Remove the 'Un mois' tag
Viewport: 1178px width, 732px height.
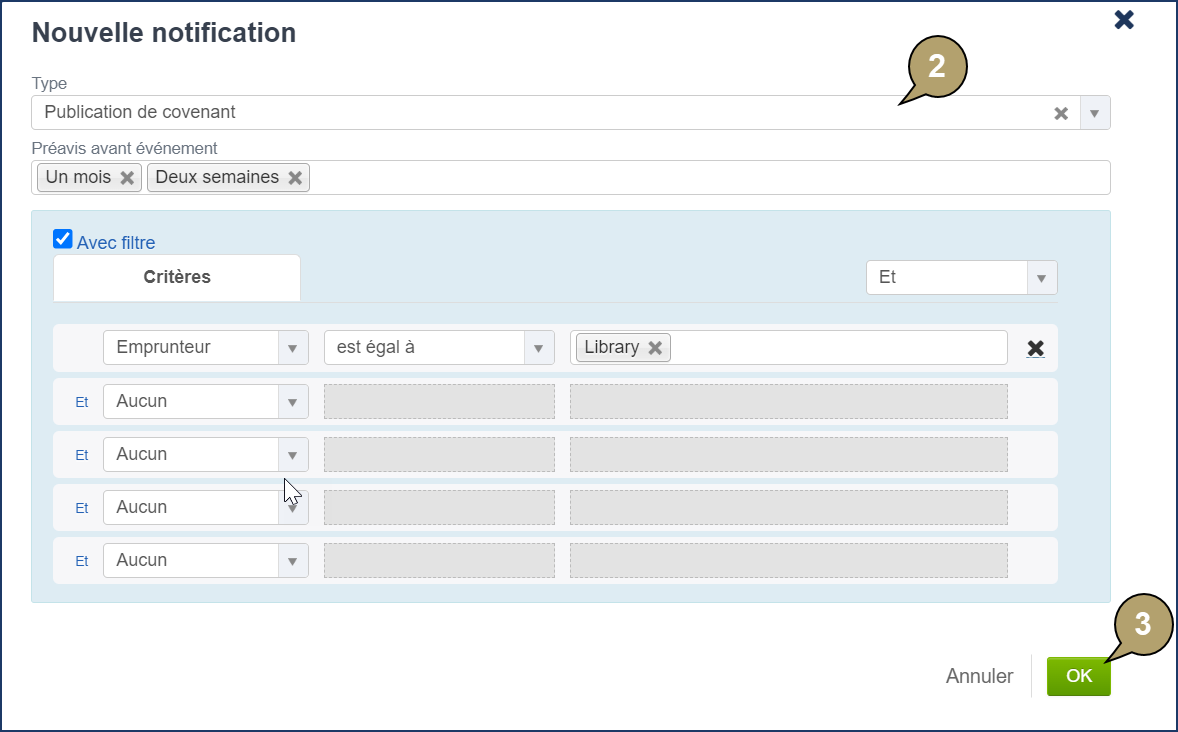127,178
